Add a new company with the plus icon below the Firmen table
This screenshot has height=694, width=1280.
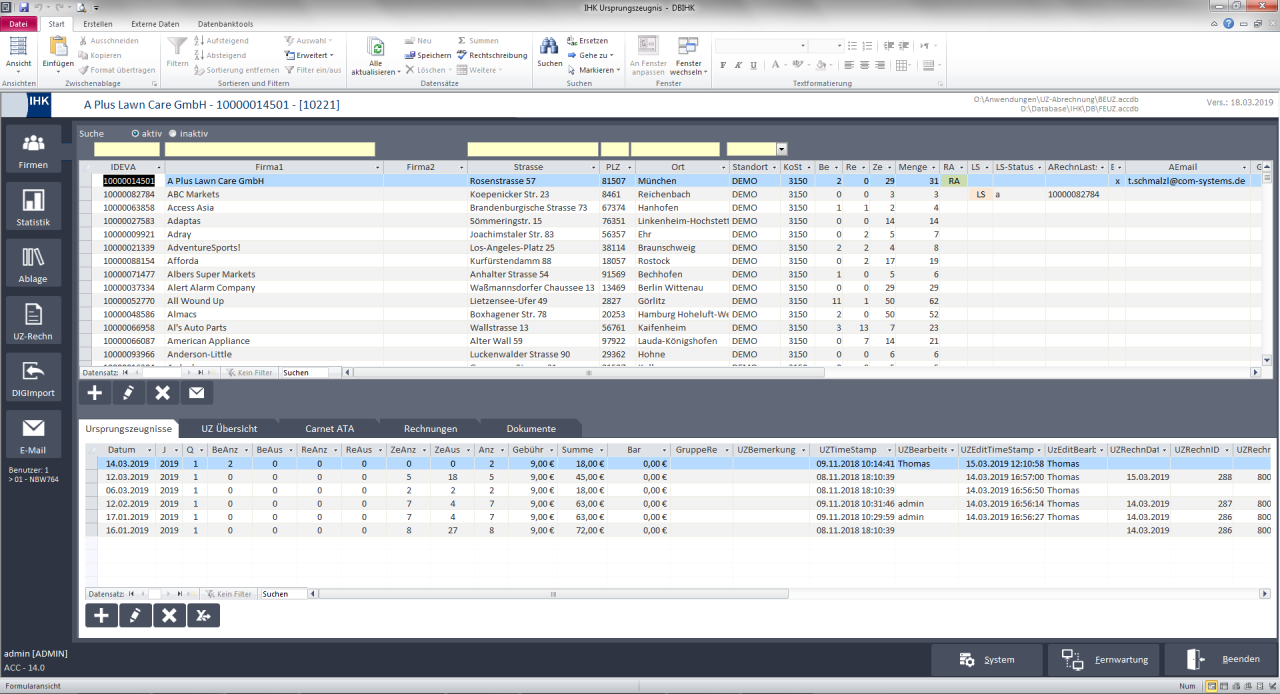[95, 393]
